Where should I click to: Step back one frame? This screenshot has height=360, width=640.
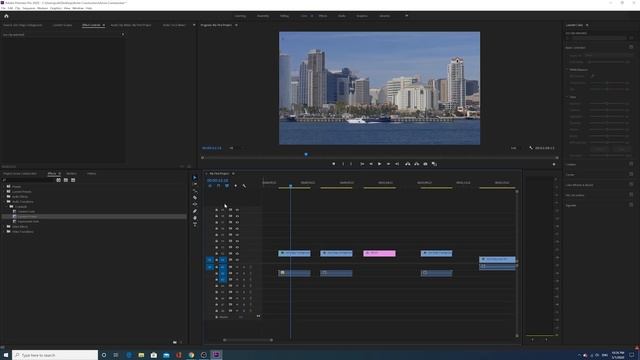pos(371,164)
